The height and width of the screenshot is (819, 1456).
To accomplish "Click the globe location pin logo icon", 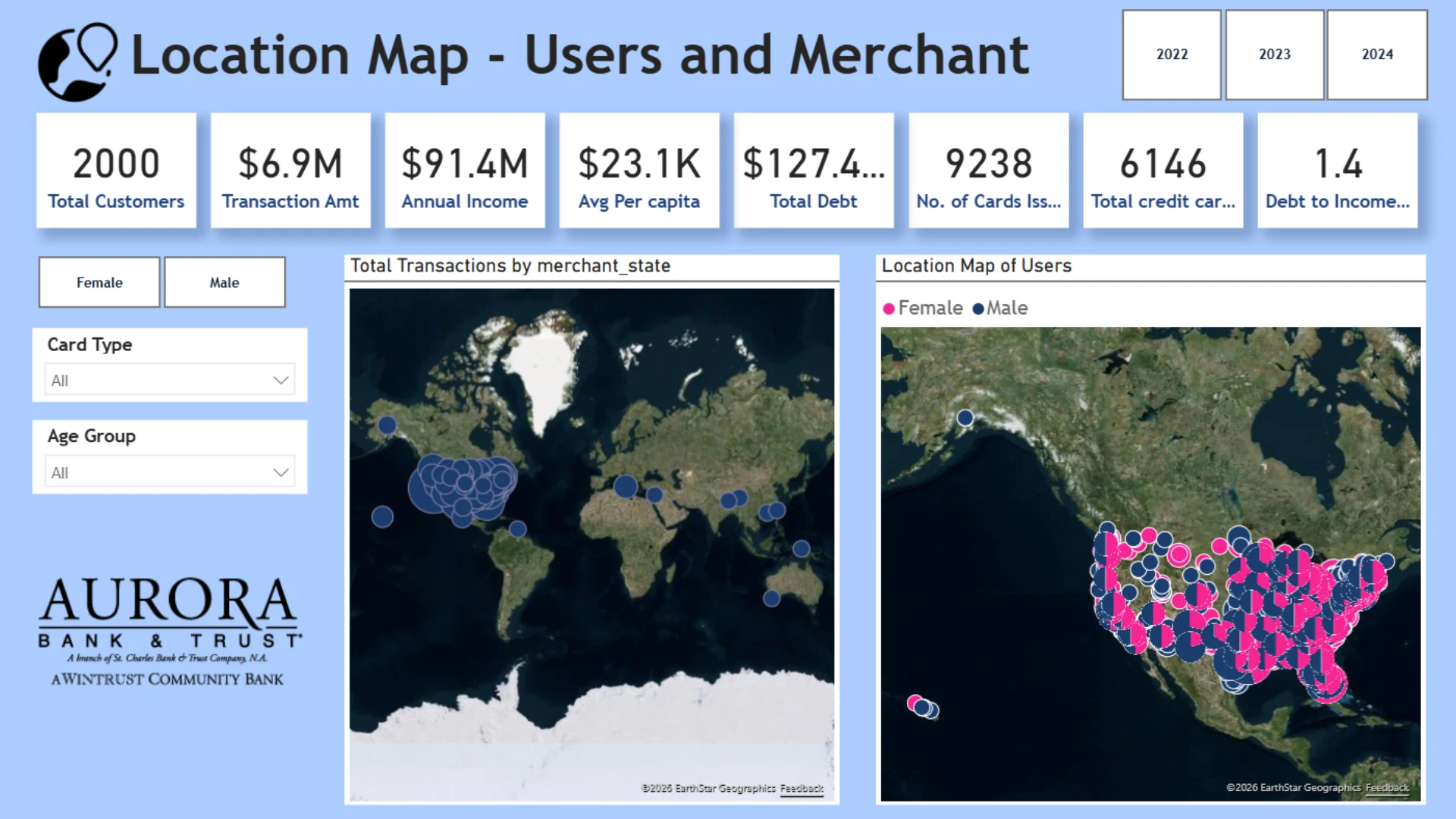I will point(78,62).
